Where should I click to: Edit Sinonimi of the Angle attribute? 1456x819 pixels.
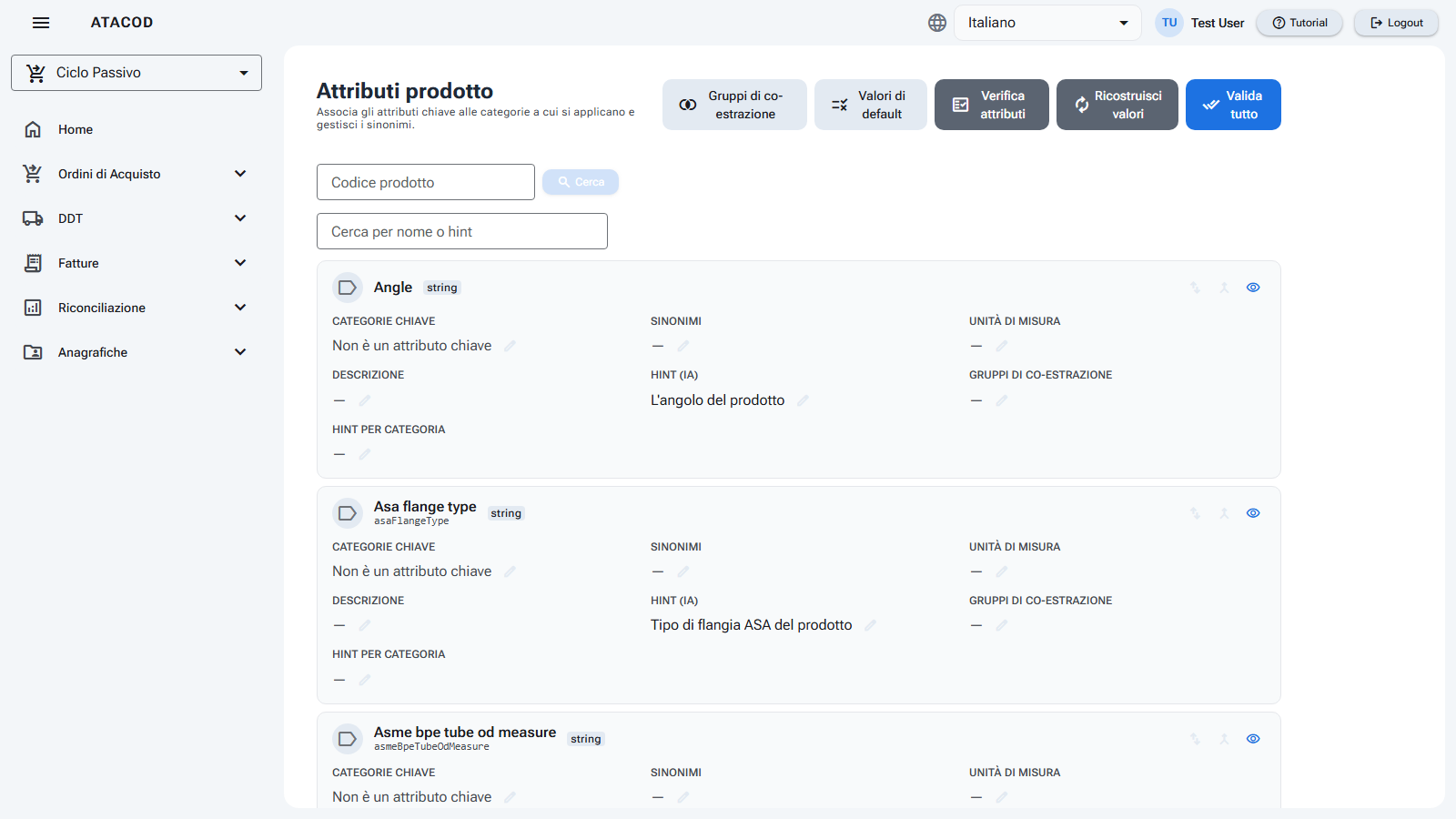pos(682,346)
